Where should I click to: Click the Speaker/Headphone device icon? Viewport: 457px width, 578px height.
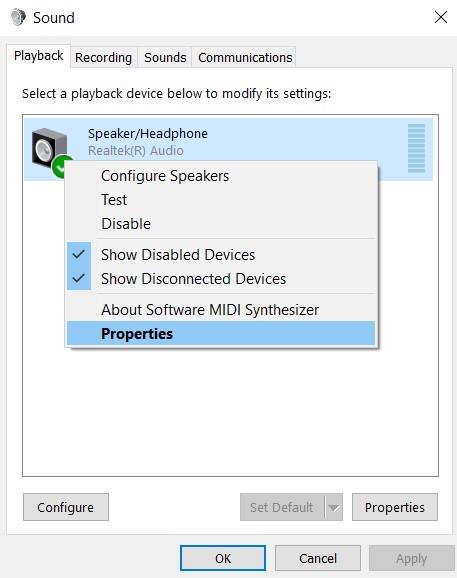click(x=49, y=149)
